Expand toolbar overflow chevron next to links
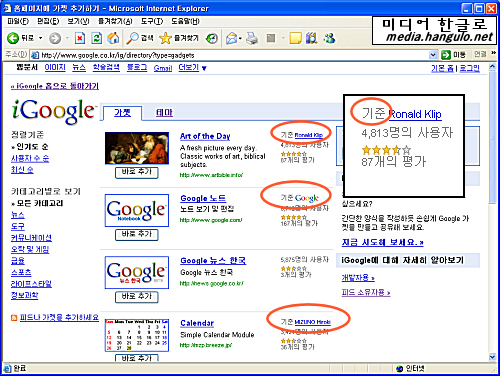Screen dimensions: 500x376 (x=493, y=53)
